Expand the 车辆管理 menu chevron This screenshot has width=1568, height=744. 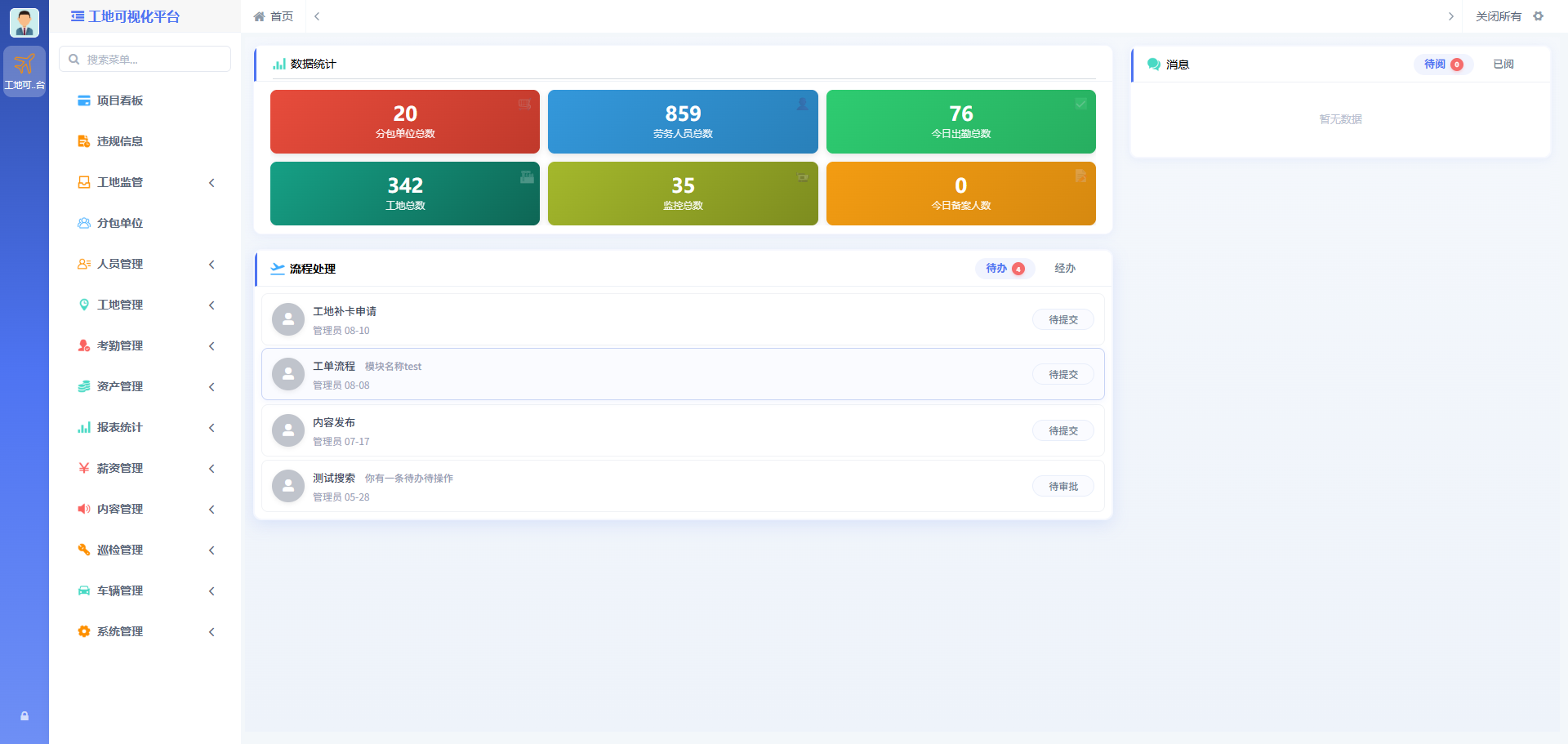point(212,590)
